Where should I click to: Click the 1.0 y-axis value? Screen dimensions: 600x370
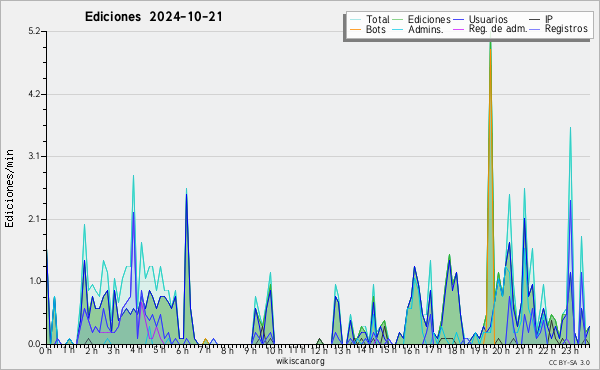34,281
